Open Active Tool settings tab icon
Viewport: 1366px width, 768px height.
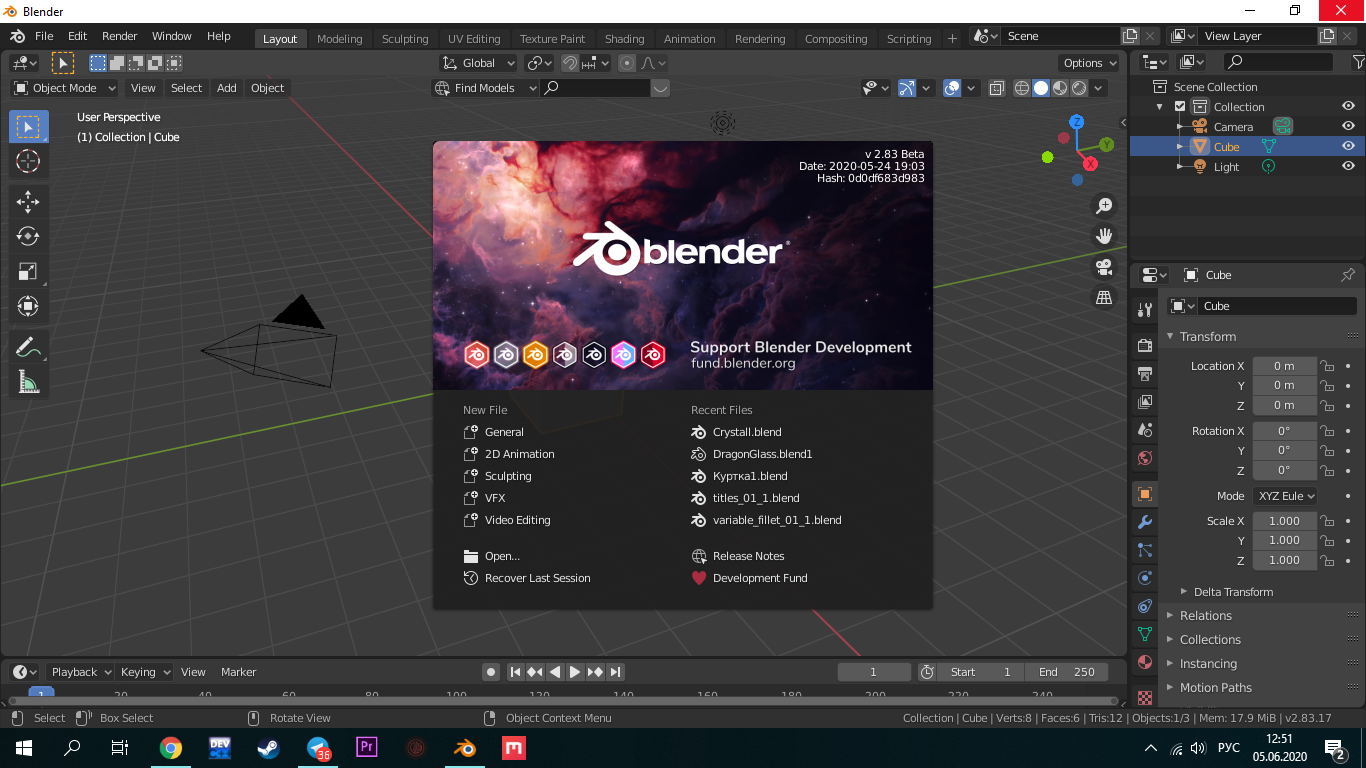coord(1145,310)
